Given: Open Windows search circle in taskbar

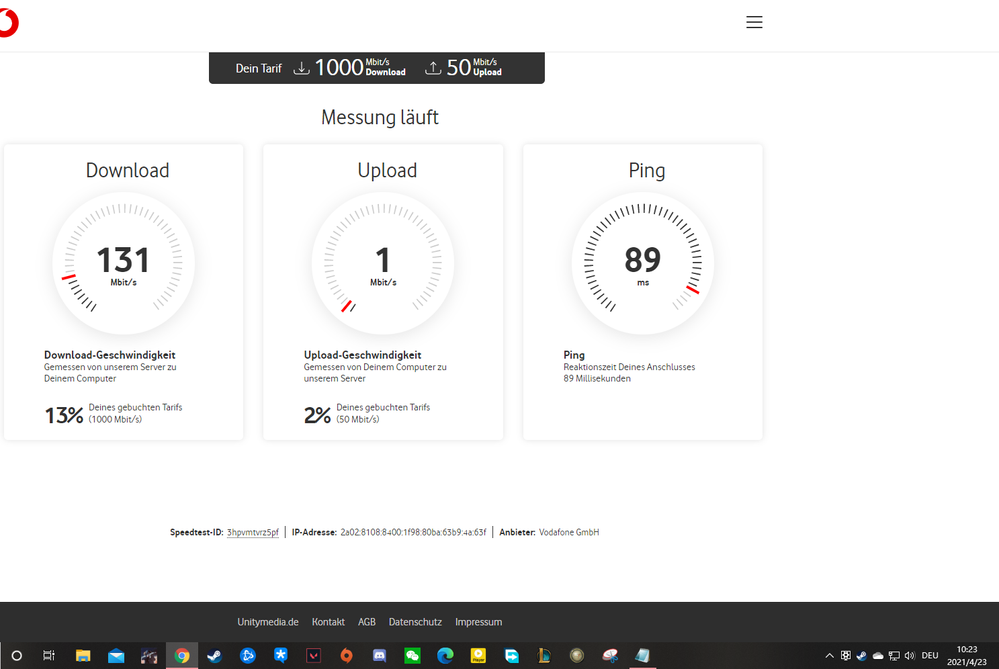Looking at the screenshot, I should click(17, 656).
